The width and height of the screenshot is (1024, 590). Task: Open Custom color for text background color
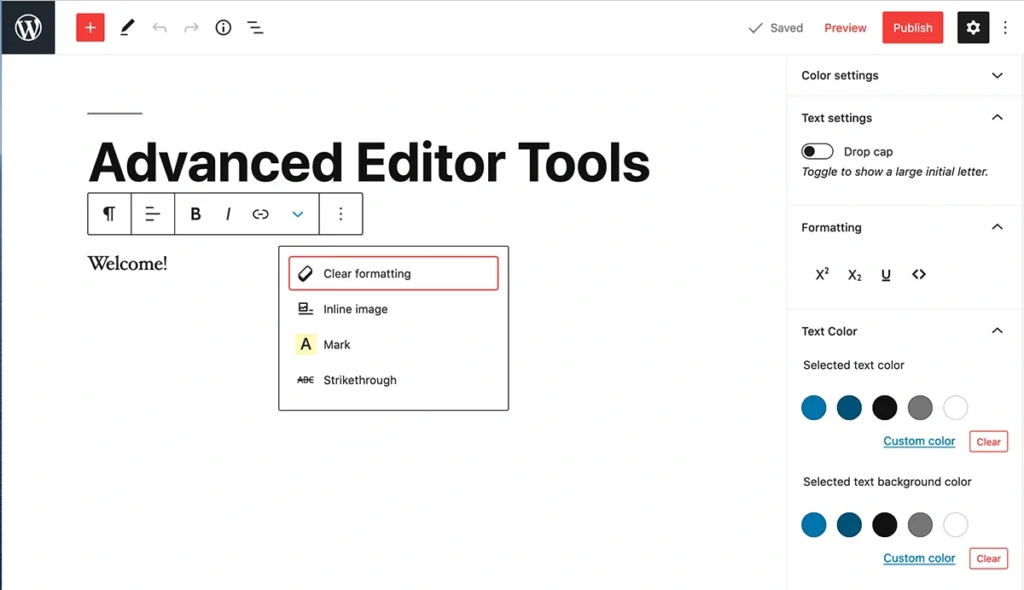point(919,558)
